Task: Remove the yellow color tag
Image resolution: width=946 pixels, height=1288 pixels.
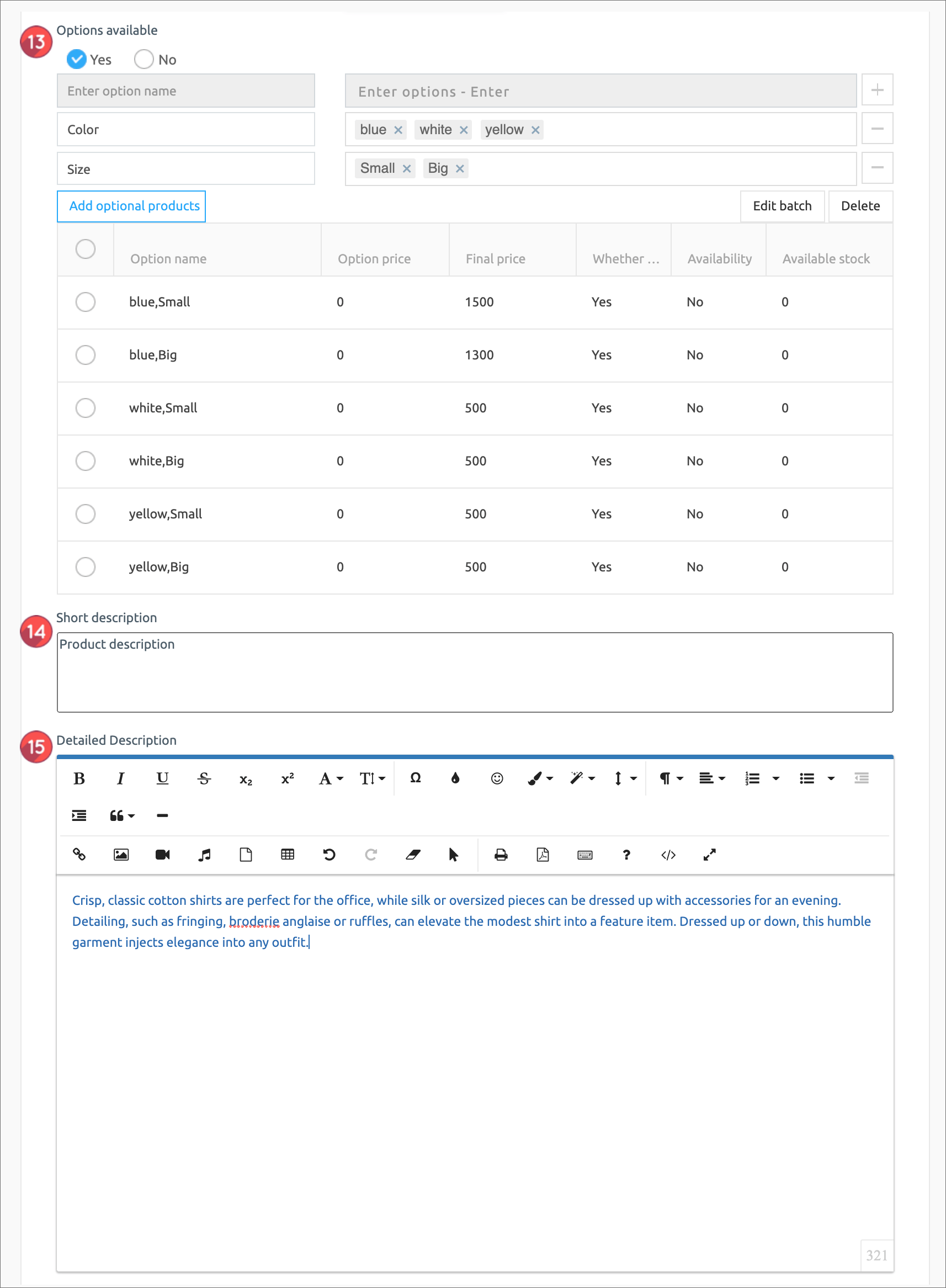Action: tap(535, 130)
